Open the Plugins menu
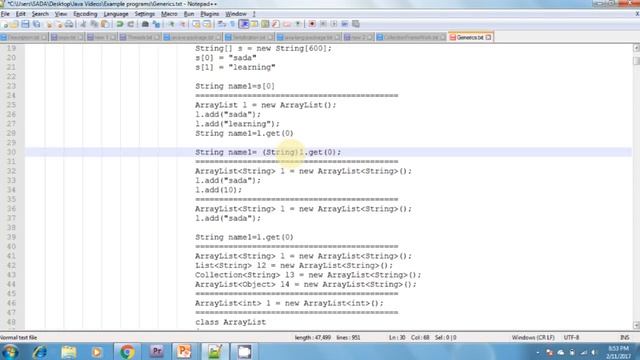The height and width of the screenshot is (360, 640). click(x=210, y=14)
